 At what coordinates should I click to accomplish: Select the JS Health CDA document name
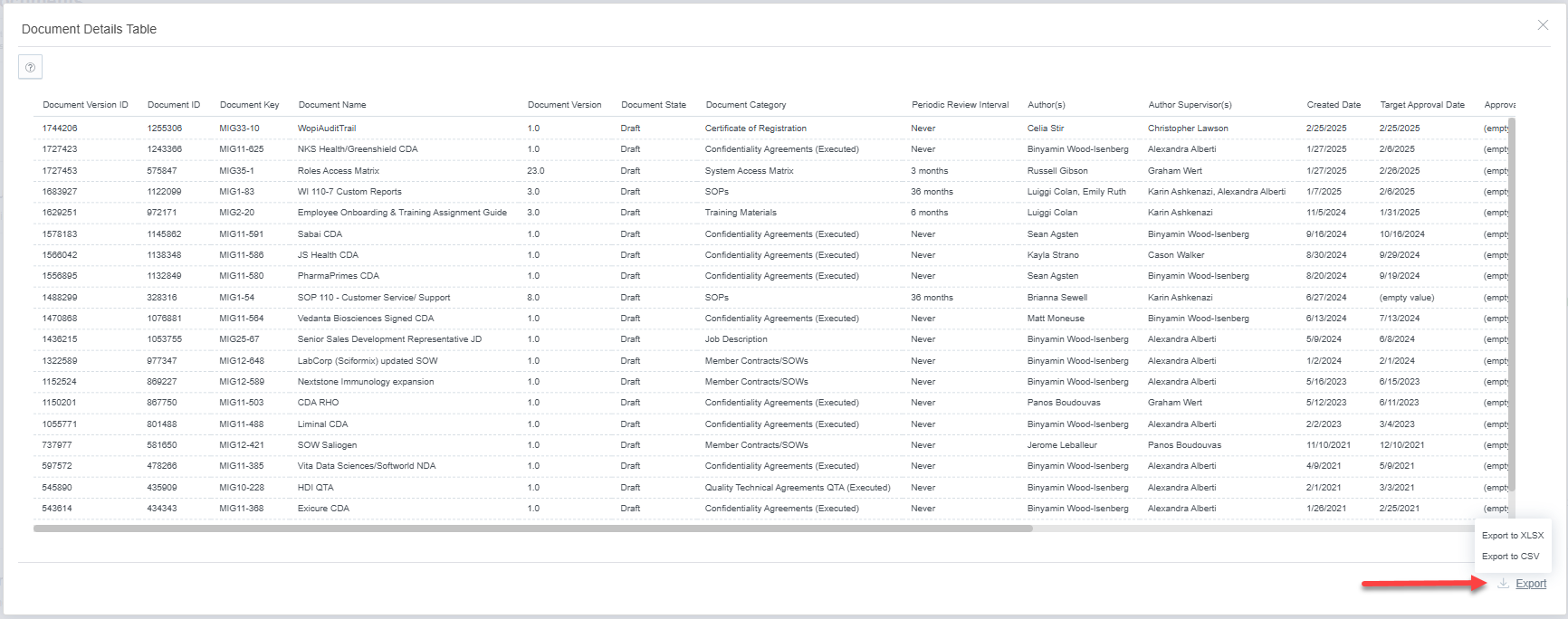pos(328,255)
